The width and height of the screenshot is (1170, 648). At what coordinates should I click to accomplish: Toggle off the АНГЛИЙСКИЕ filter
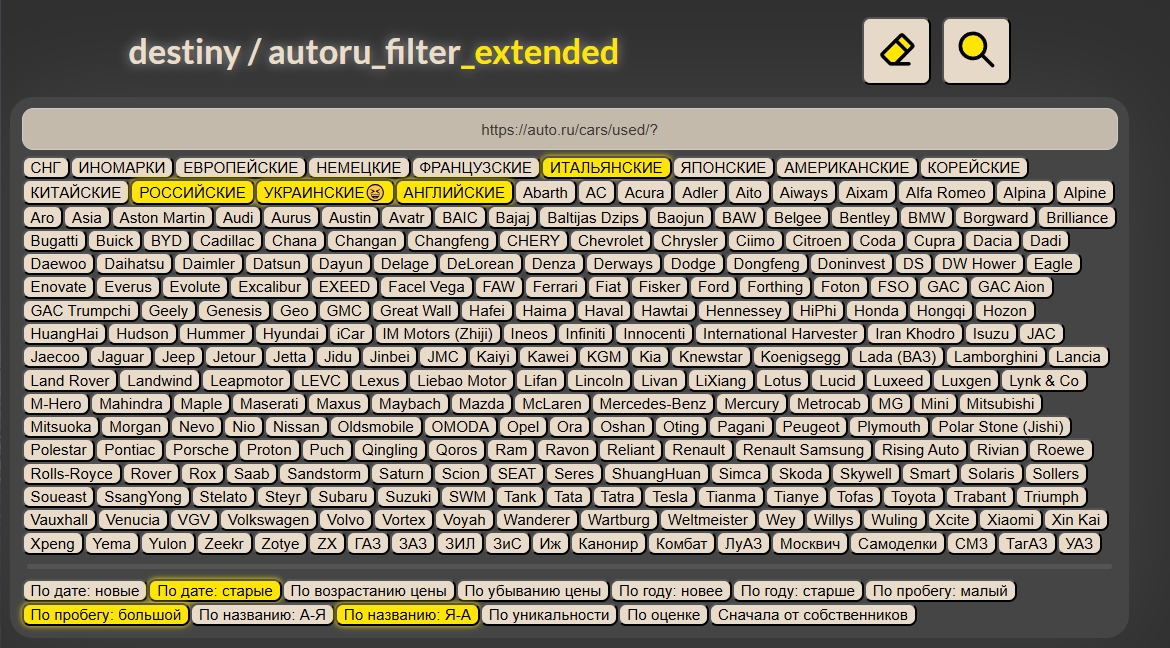(x=454, y=190)
